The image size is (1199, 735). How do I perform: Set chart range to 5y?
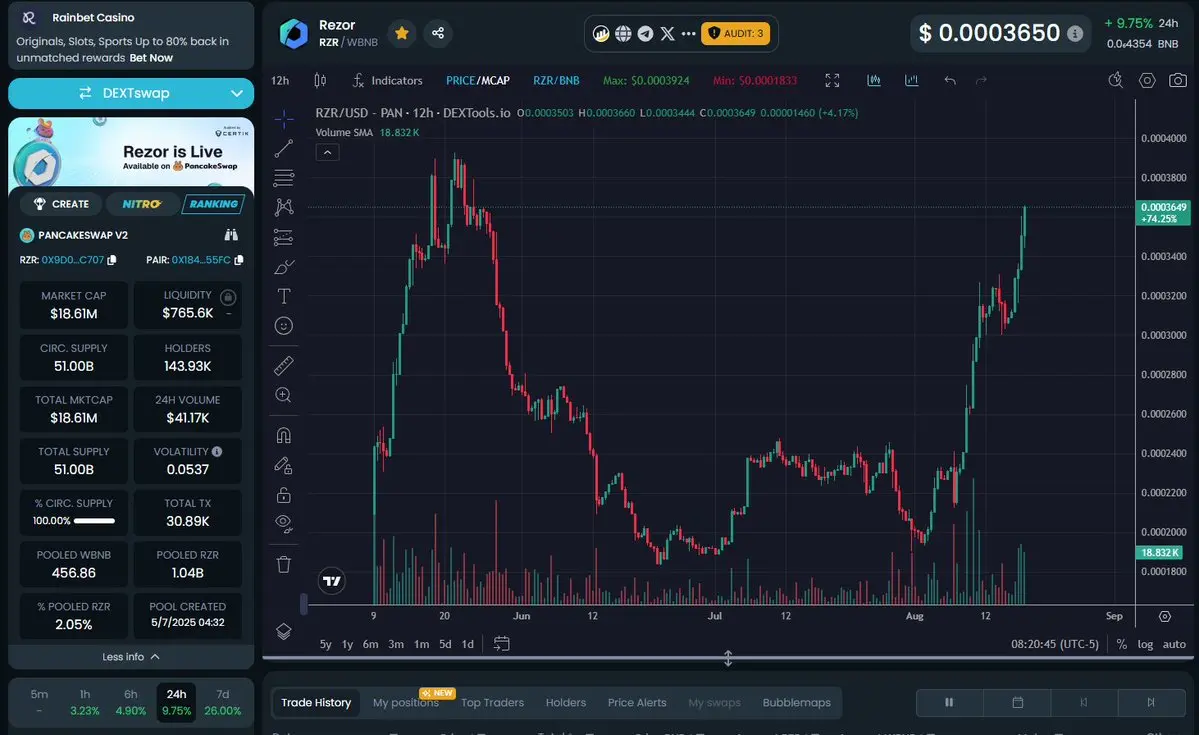tap(326, 644)
